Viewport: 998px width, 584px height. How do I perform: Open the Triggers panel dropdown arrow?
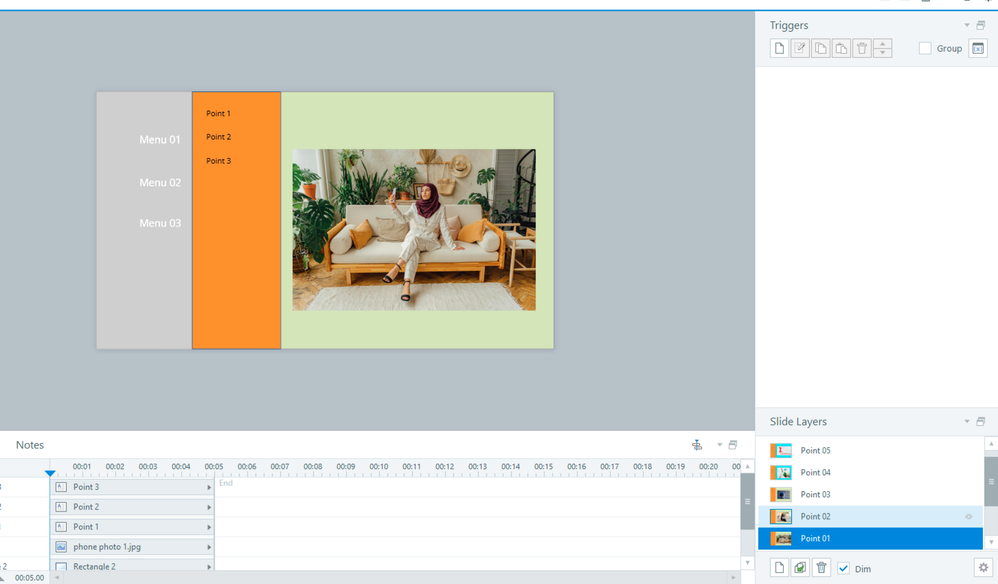(967, 26)
